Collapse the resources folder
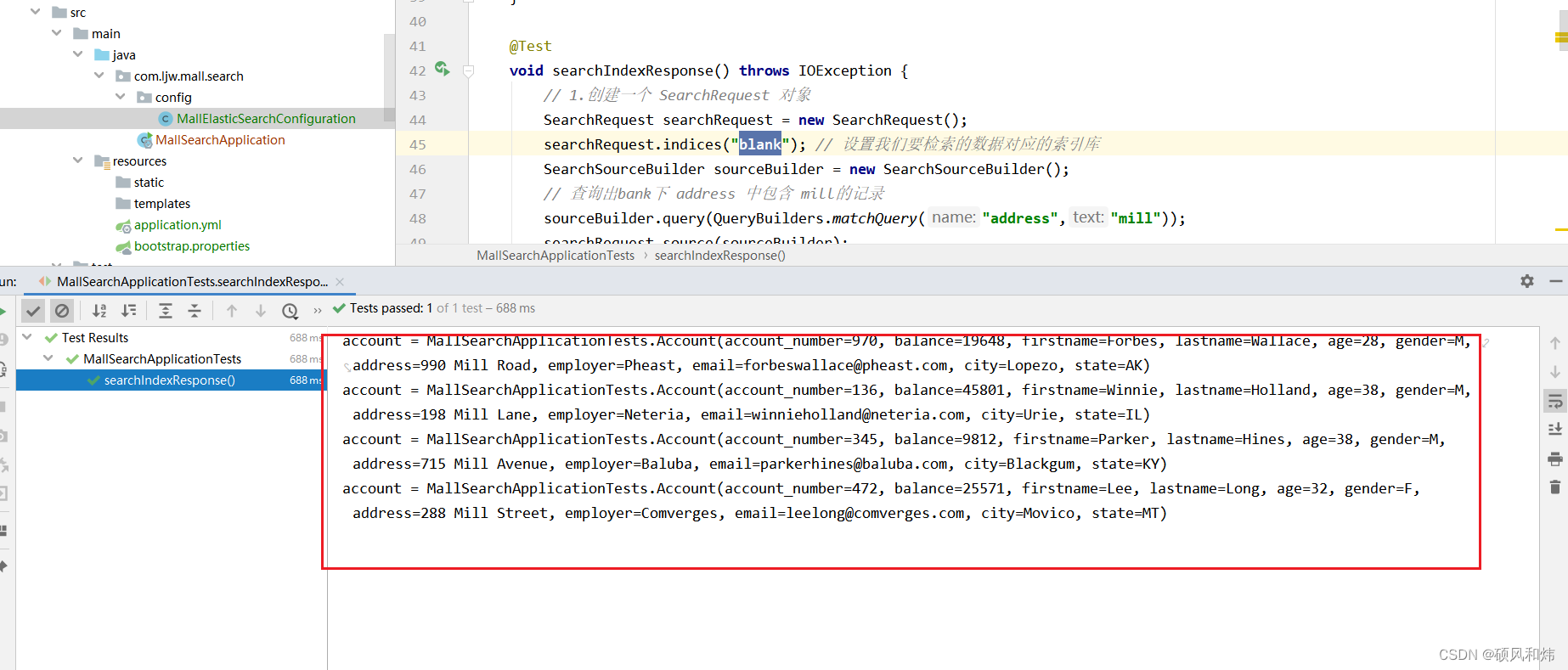This screenshot has height=670, width=1568. (77, 160)
